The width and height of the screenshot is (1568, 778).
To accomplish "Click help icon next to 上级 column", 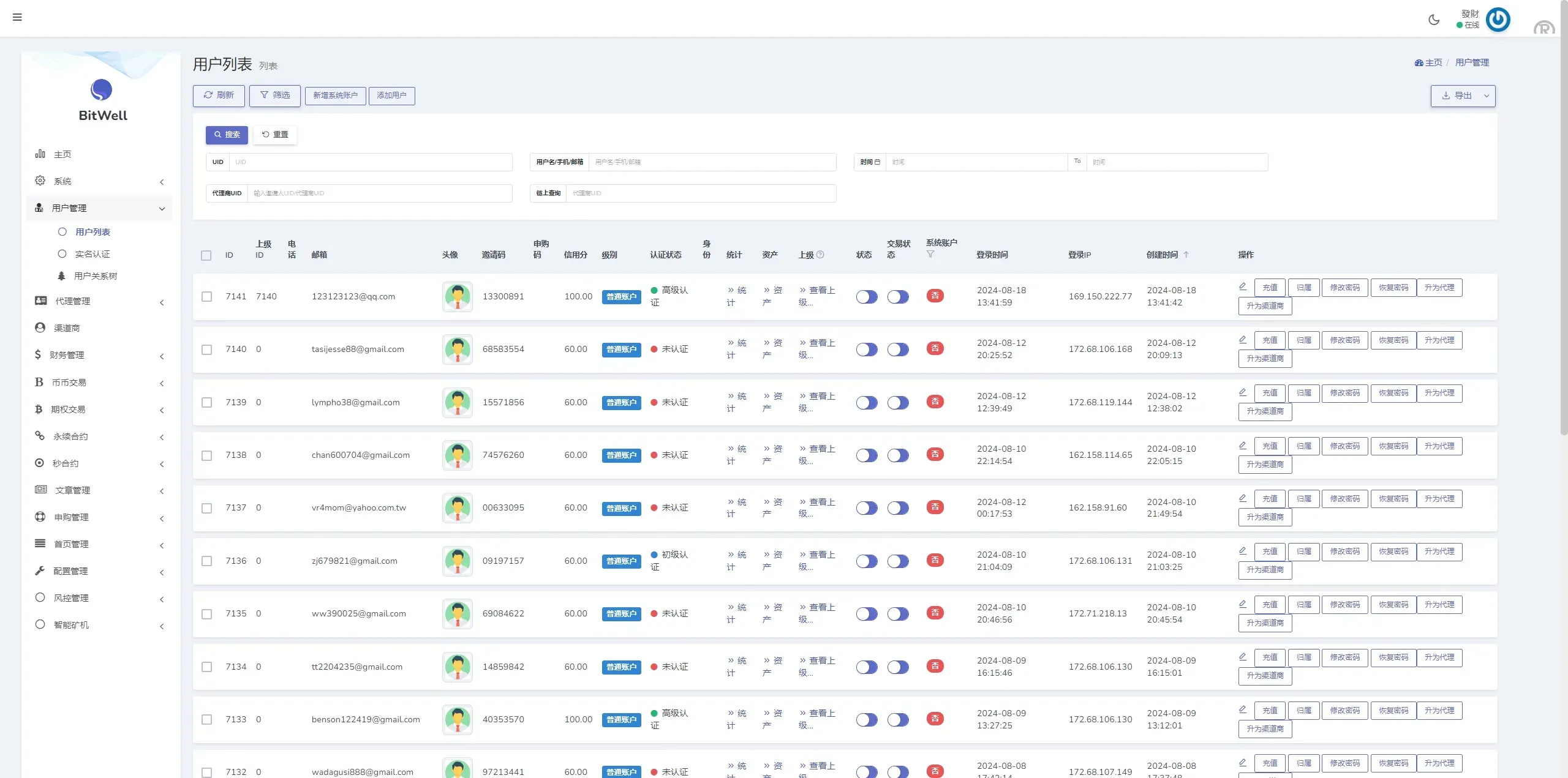I will 821,255.
